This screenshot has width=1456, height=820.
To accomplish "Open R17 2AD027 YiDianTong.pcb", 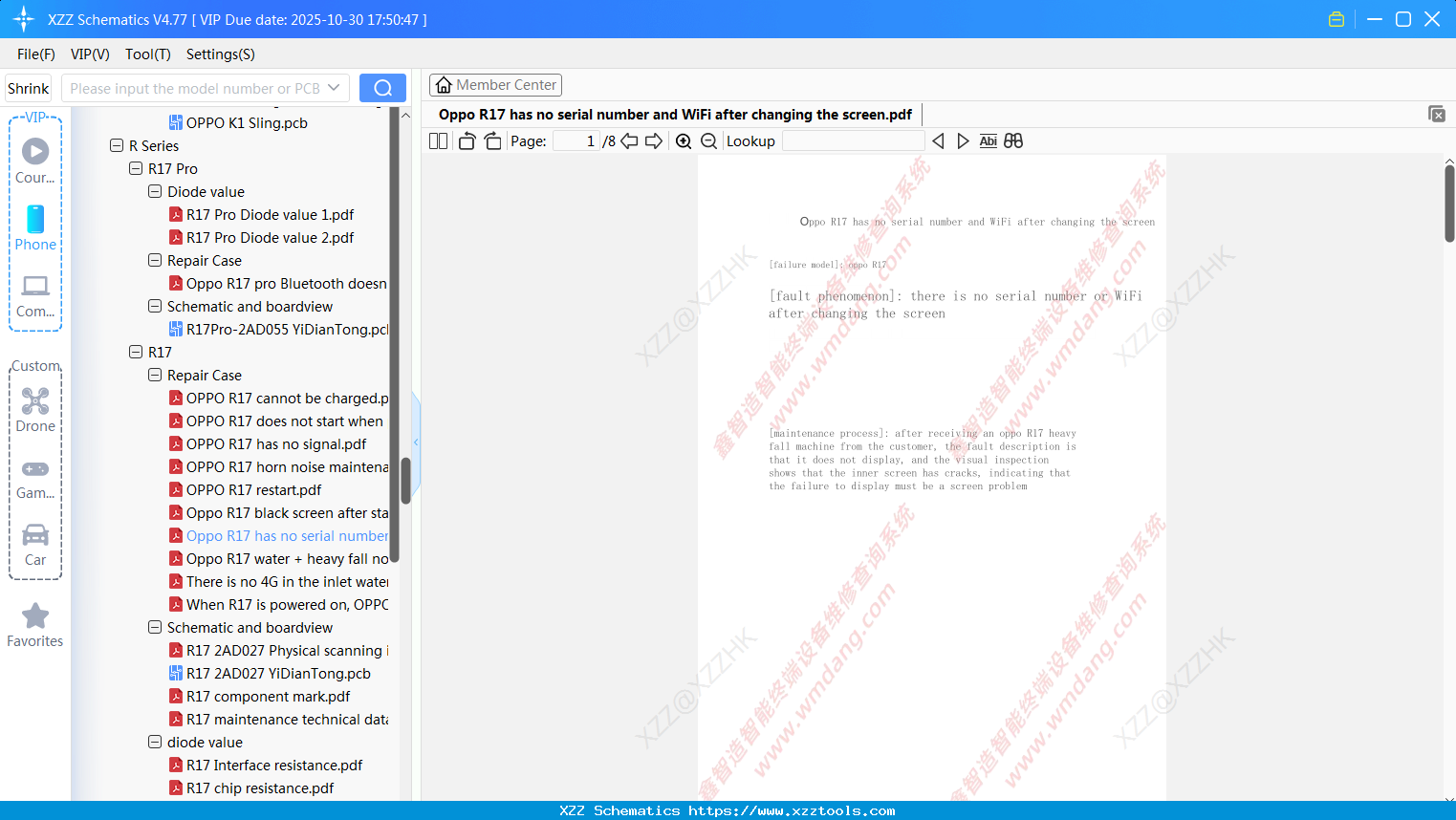I will (271, 674).
